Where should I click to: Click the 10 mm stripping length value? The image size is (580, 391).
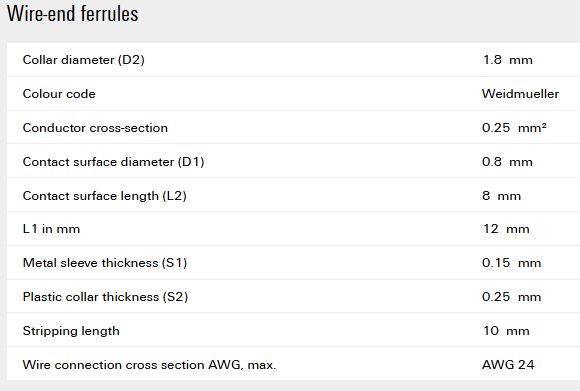click(x=506, y=331)
